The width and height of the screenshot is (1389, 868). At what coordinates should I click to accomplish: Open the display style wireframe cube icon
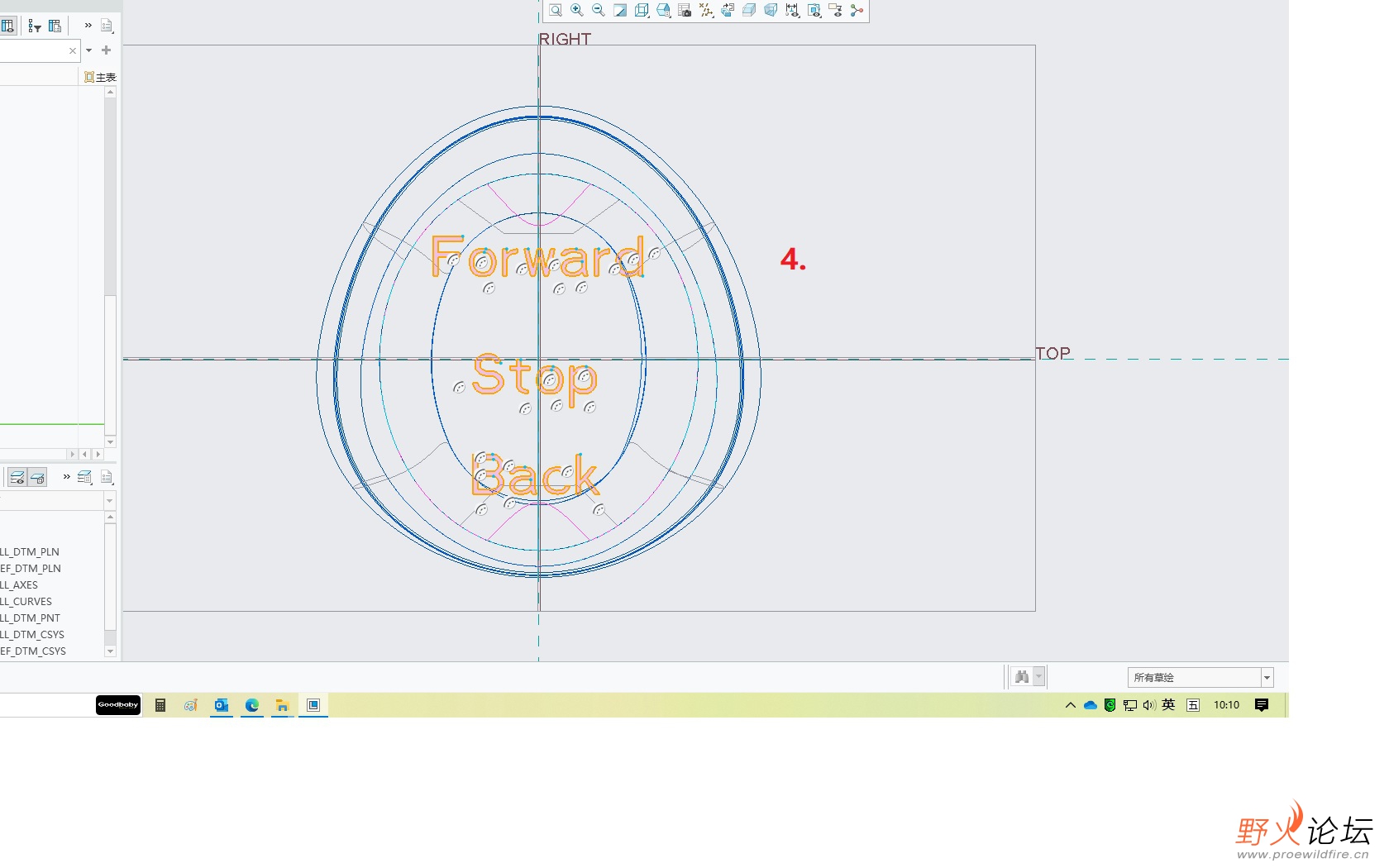coord(642,10)
